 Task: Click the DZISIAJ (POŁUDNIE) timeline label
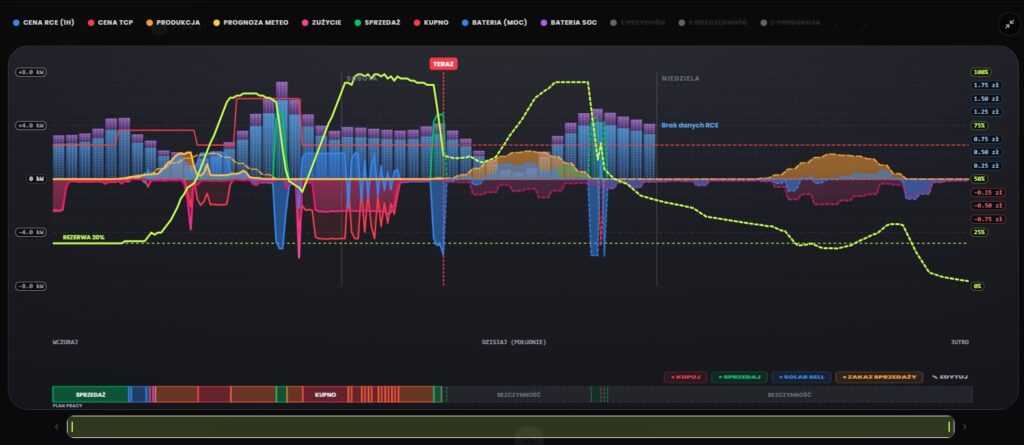click(x=514, y=342)
